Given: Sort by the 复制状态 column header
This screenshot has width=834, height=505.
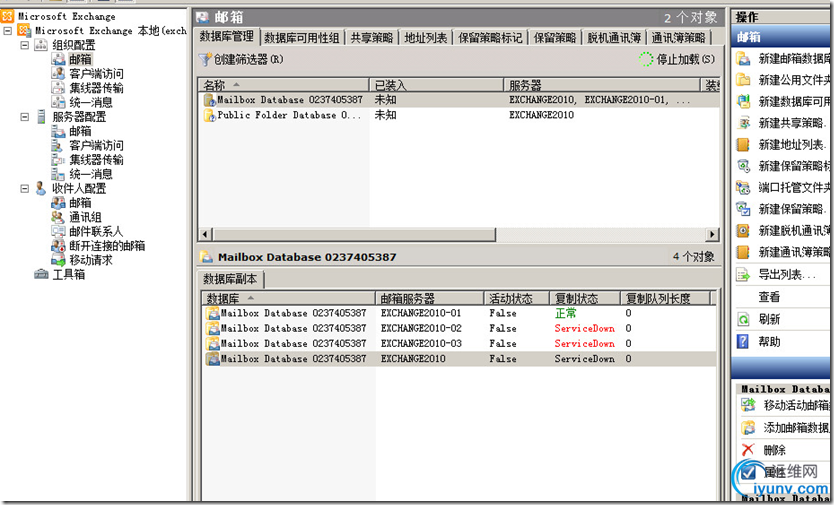Looking at the screenshot, I should click(586, 299).
